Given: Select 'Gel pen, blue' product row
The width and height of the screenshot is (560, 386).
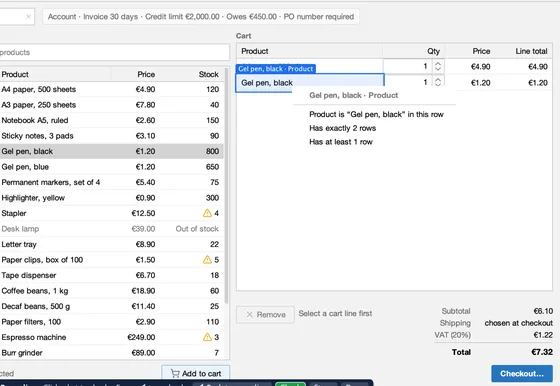Looking at the screenshot, I should click(x=112, y=167).
